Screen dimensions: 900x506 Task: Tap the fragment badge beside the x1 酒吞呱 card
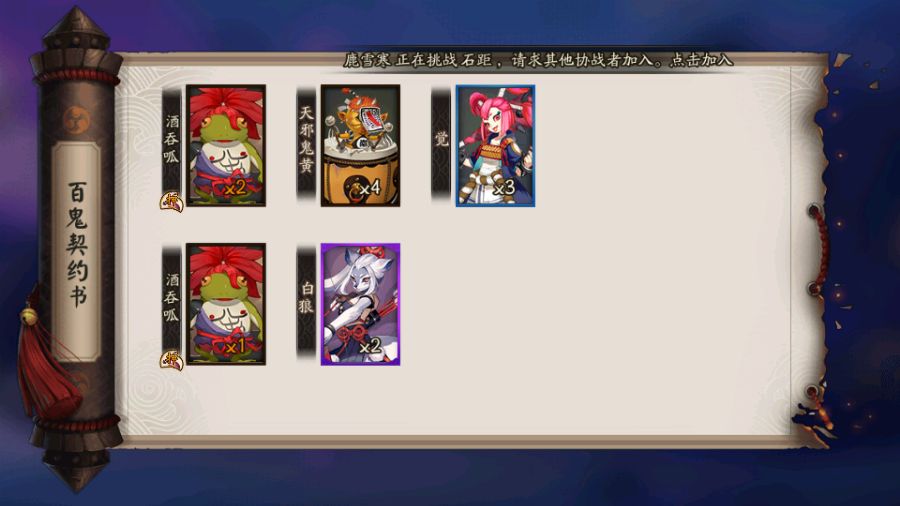[171, 360]
